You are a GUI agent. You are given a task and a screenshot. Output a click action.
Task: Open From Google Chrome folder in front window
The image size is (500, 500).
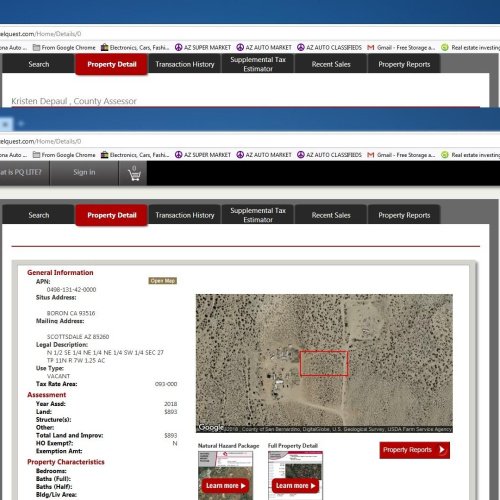[x=64, y=155]
